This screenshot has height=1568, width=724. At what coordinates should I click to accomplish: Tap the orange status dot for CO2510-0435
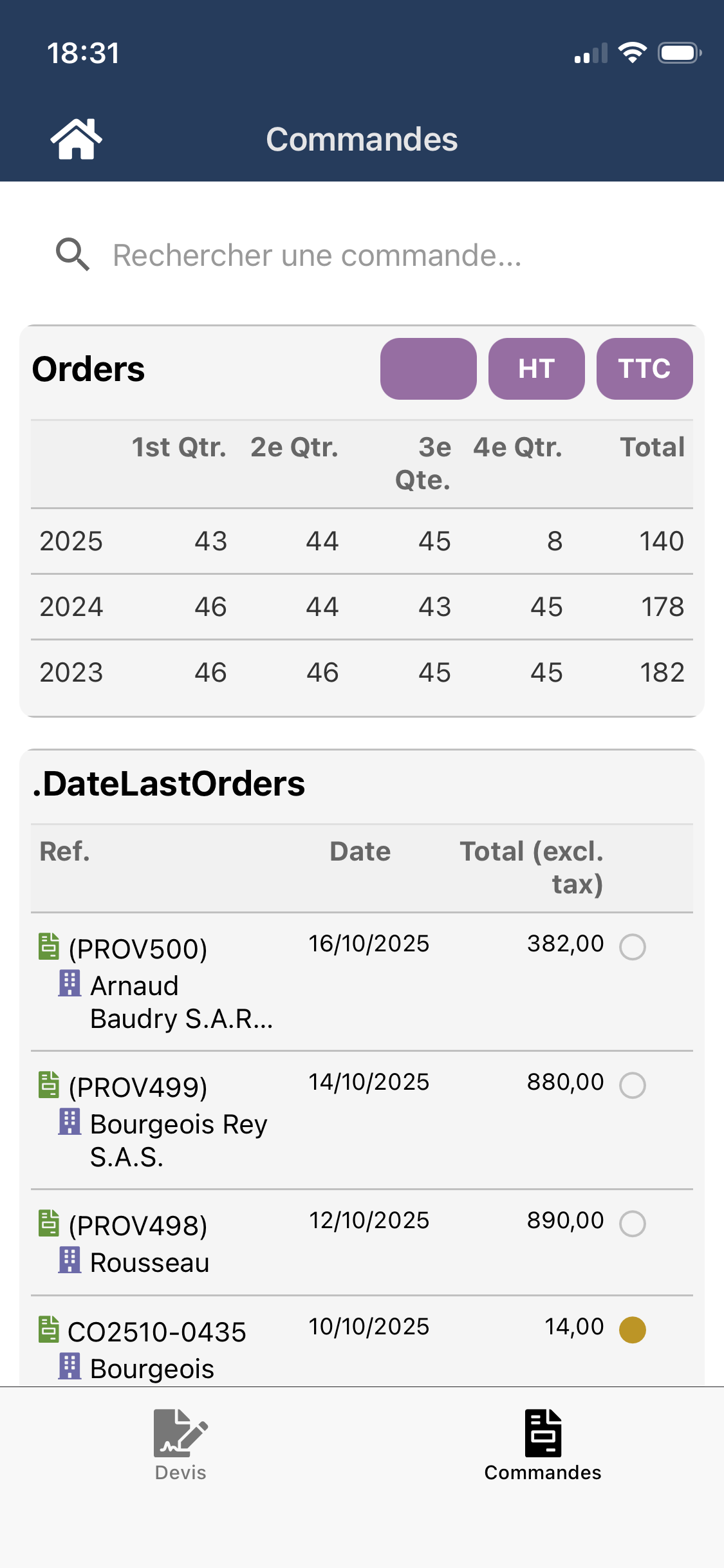[x=632, y=1330]
